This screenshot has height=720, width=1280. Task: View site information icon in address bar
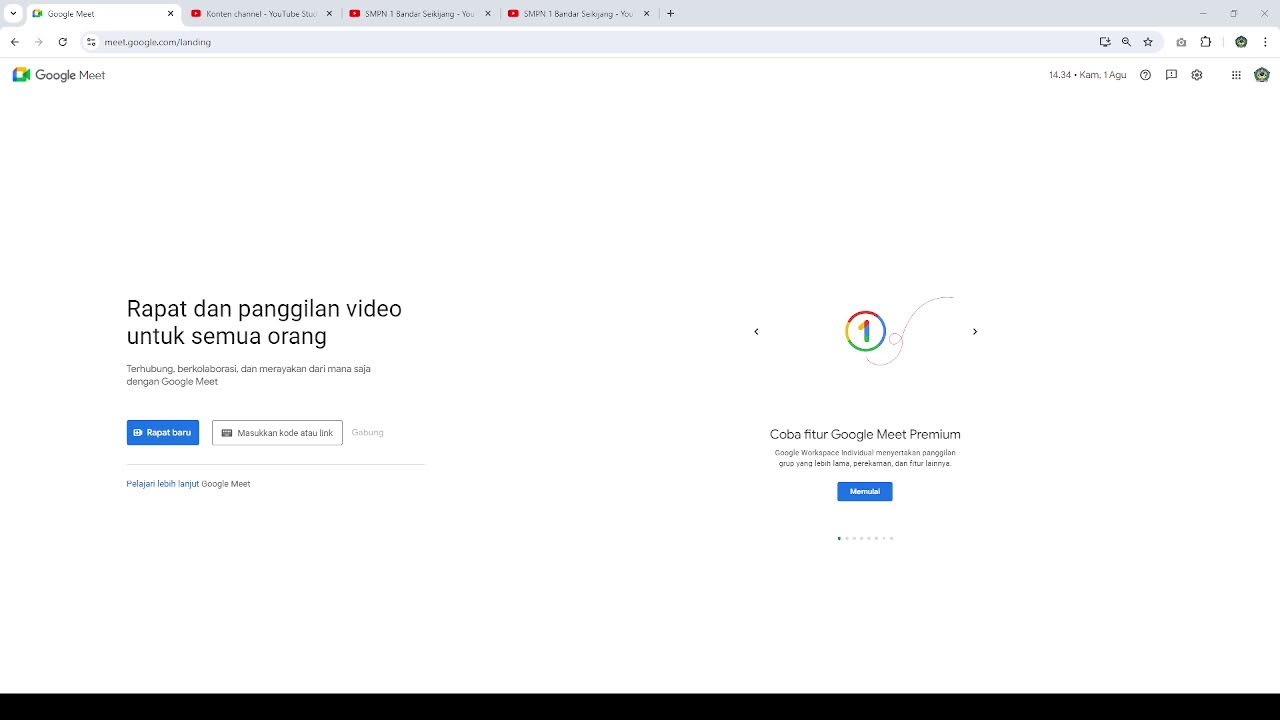click(90, 42)
